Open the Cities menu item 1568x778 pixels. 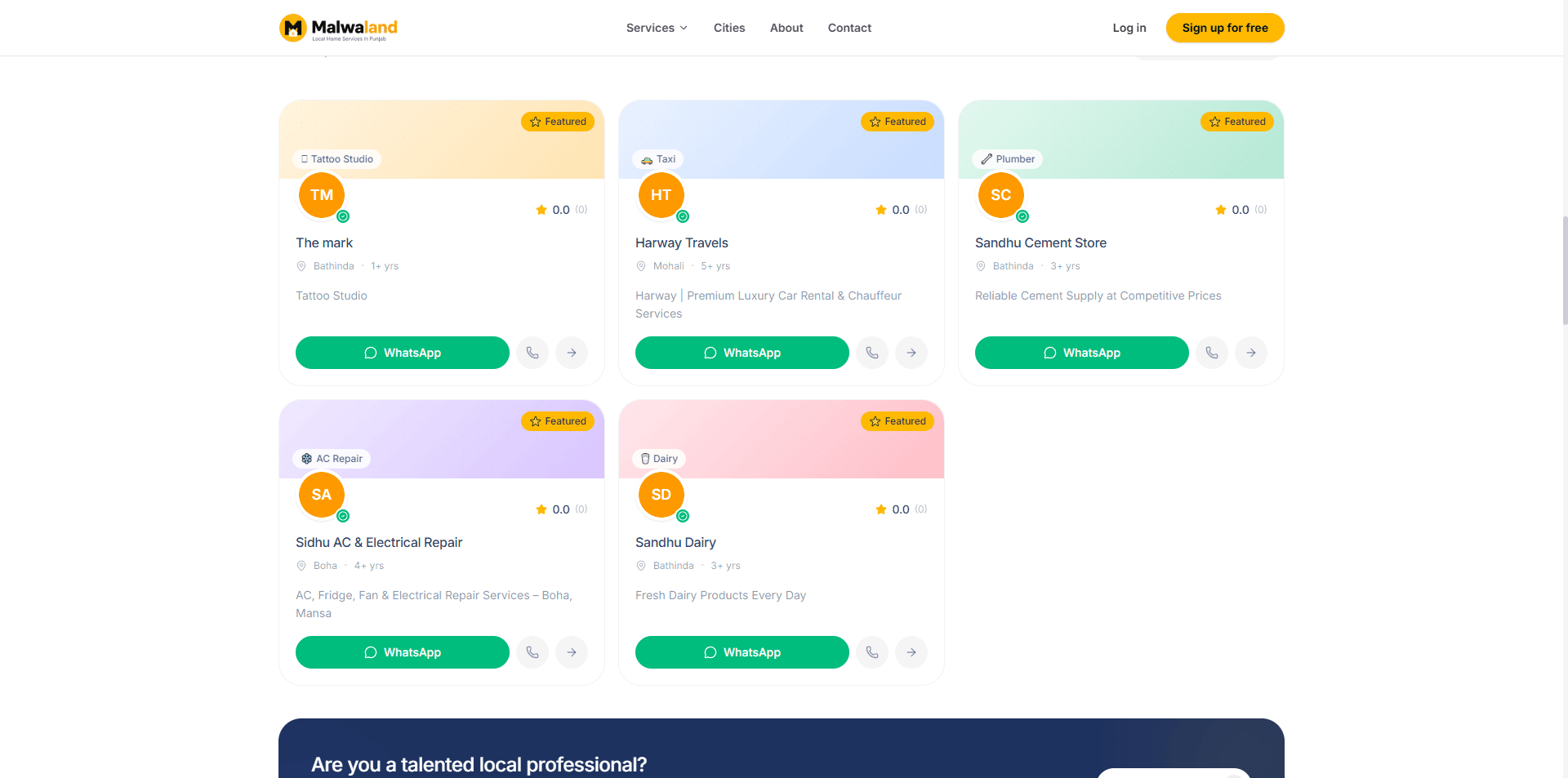click(x=729, y=28)
